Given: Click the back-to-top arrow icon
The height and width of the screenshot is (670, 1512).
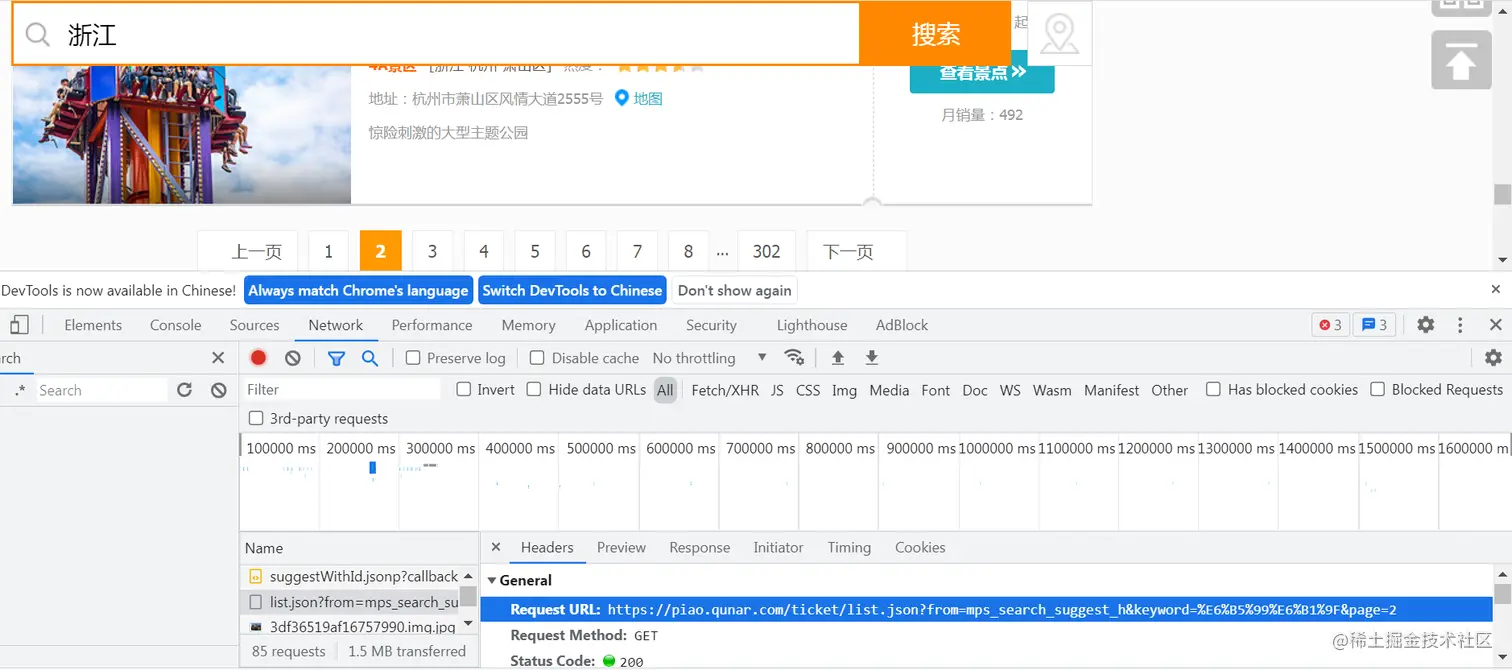Looking at the screenshot, I should point(1461,60).
